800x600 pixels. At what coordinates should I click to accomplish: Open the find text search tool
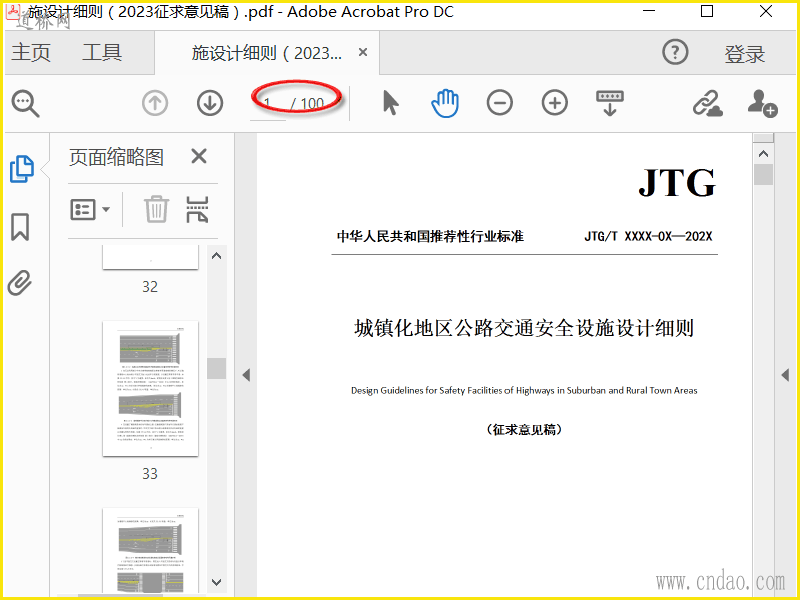point(26,104)
